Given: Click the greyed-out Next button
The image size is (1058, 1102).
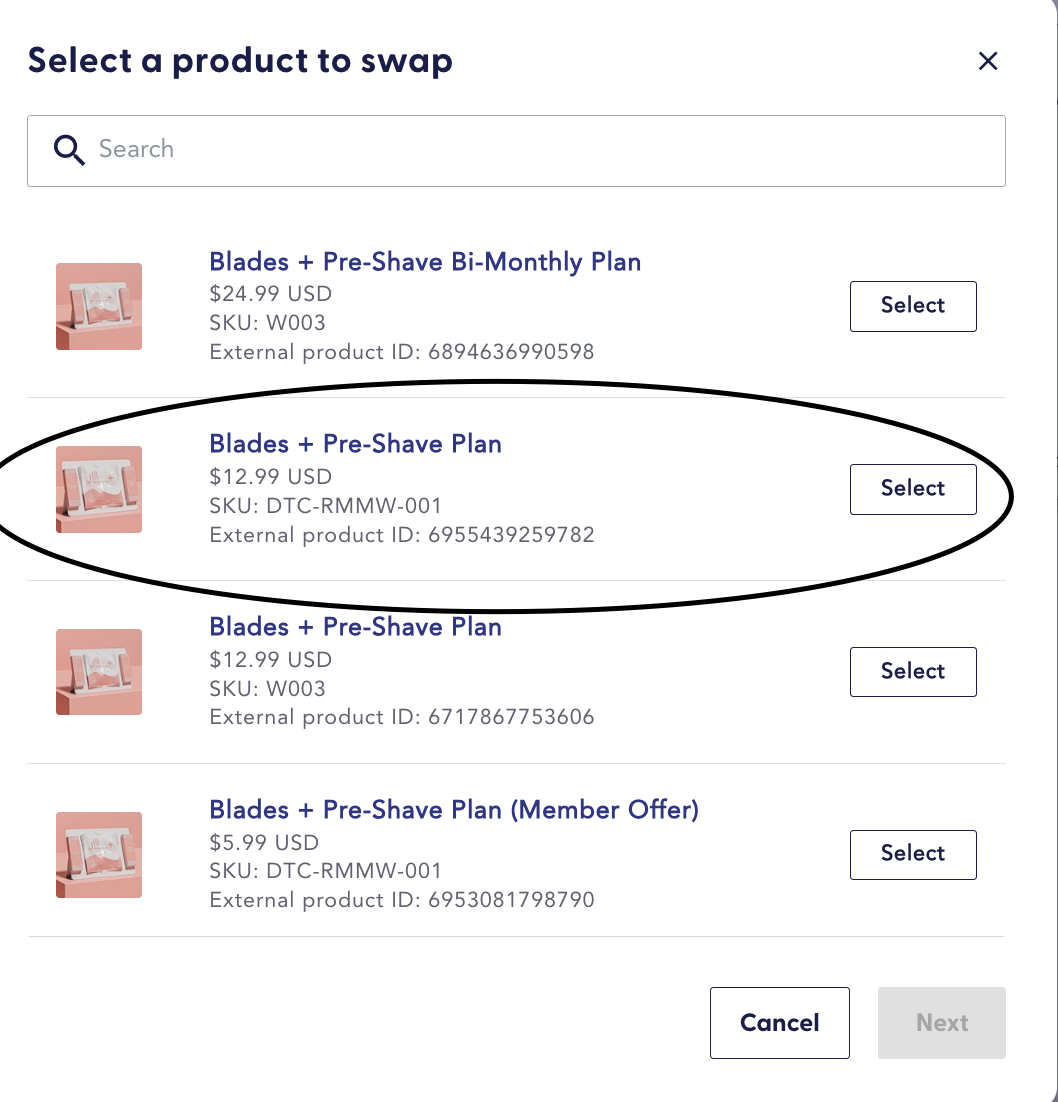Looking at the screenshot, I should coord(942,1023).
